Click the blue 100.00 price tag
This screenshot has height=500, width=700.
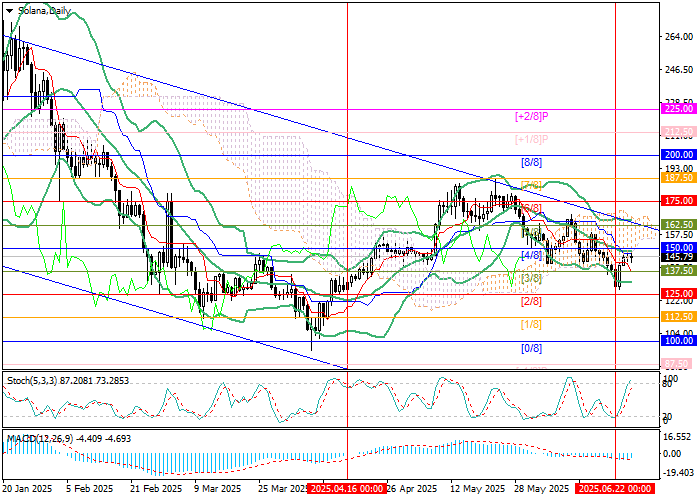(x=679, y=340)
